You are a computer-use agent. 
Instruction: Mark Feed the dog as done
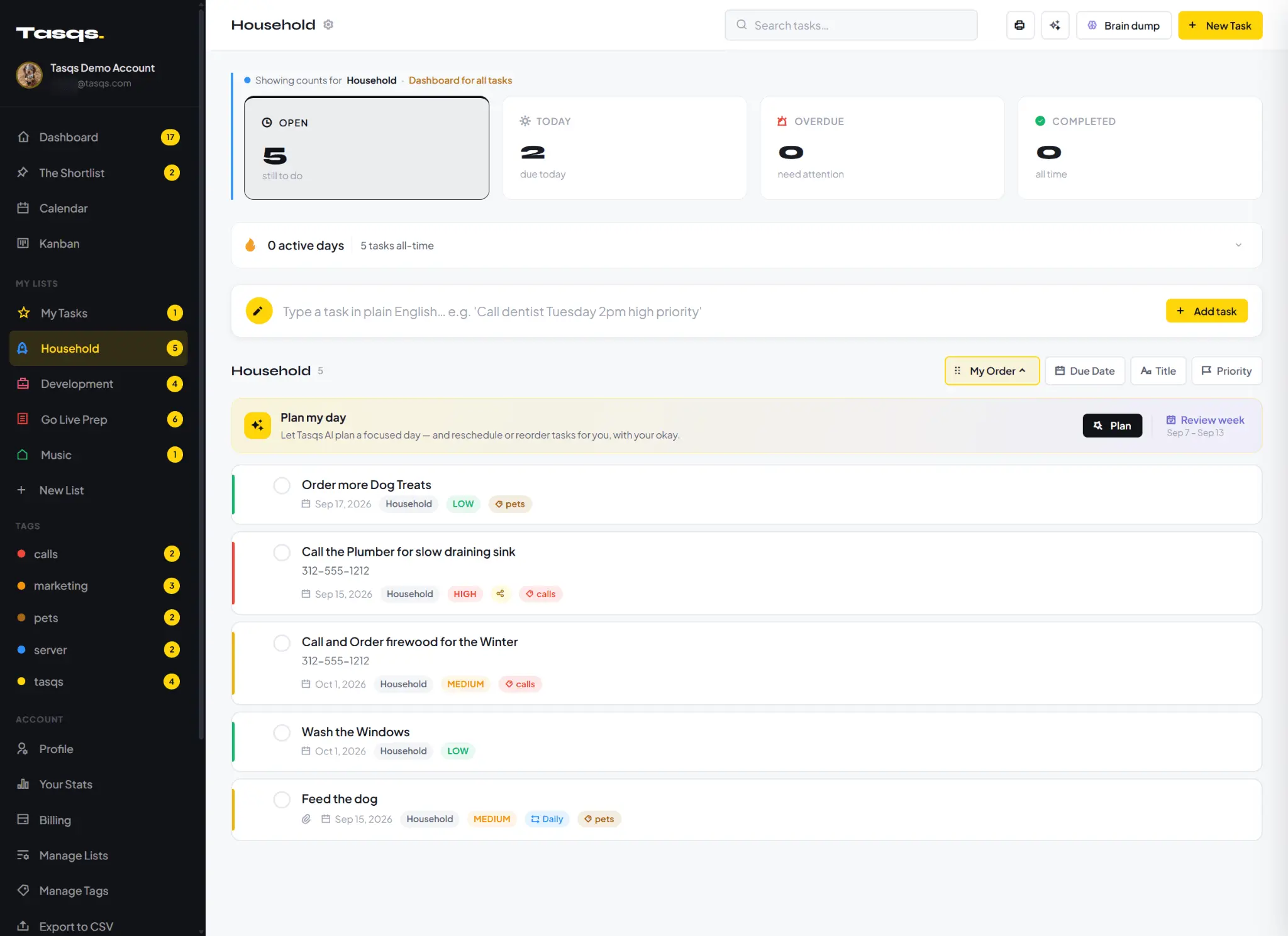(x=282, y=800)
